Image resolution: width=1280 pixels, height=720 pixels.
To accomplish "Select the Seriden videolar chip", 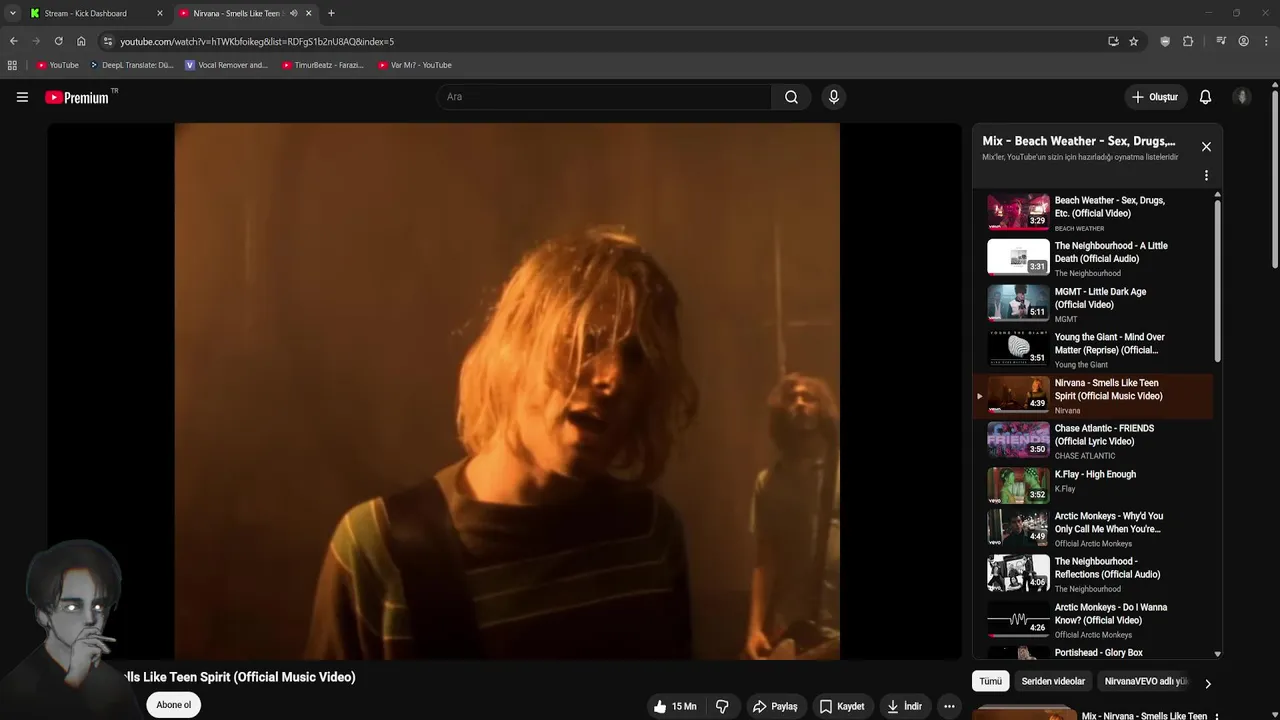I will (1053, 681).
